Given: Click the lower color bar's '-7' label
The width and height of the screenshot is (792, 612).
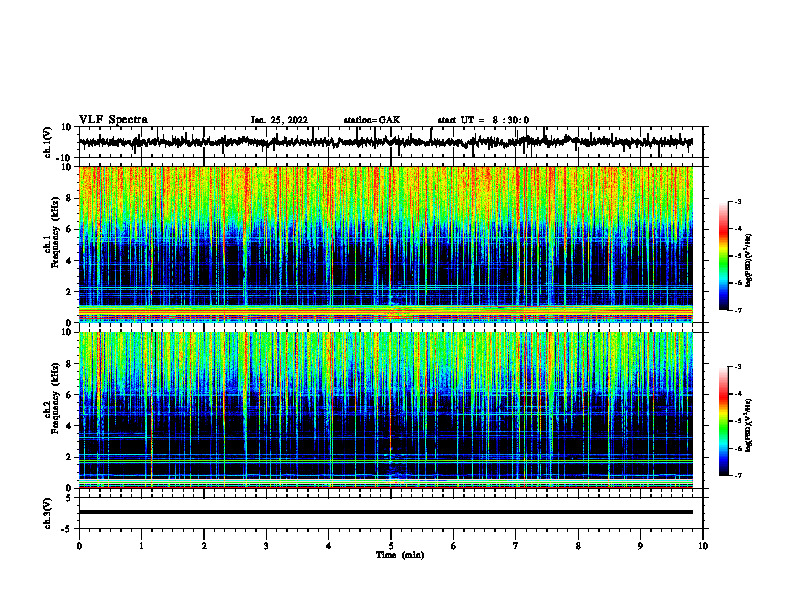Looking at the screenshot, I should tap(738, 476).
